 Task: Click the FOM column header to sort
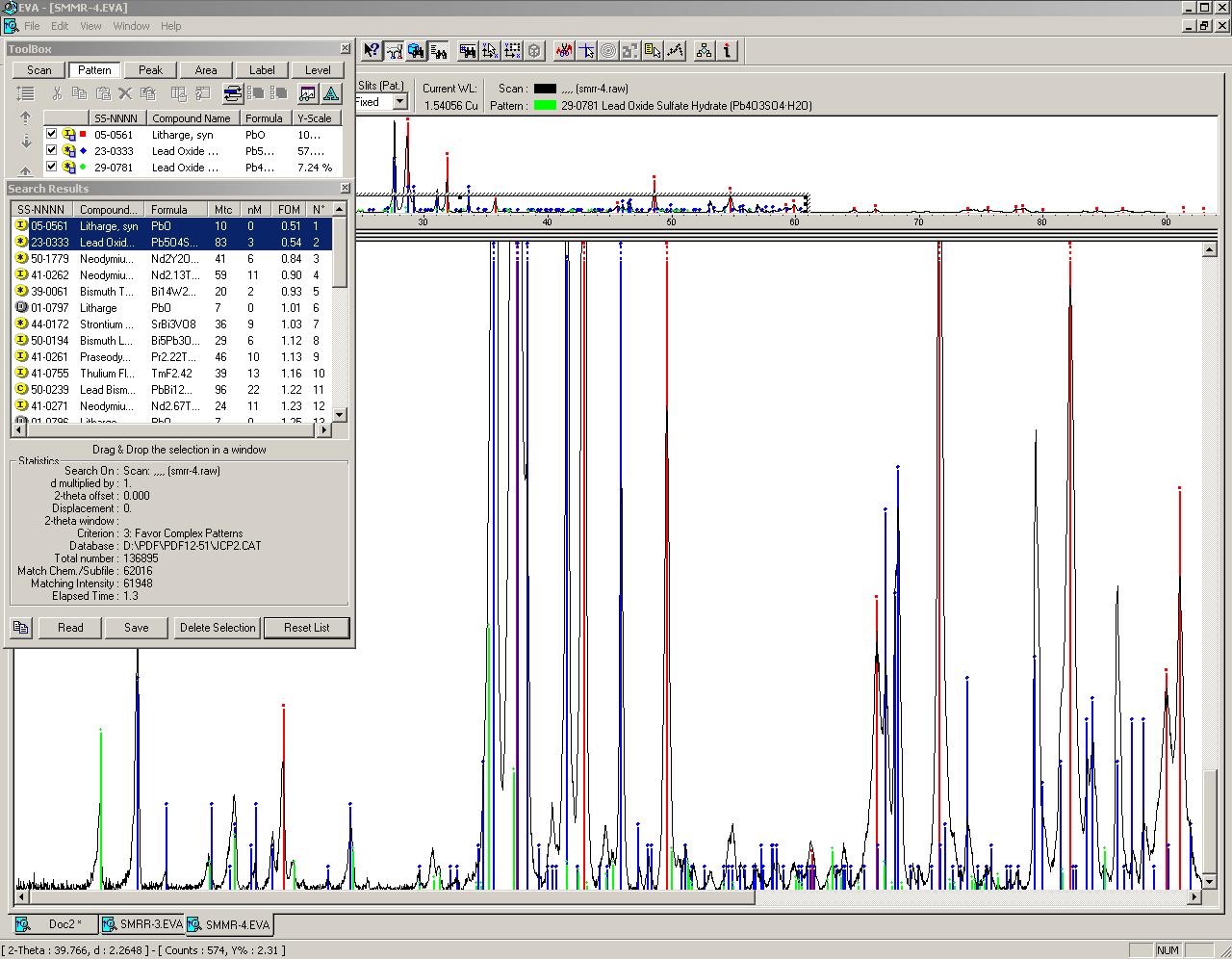click(x=289, y=209)
